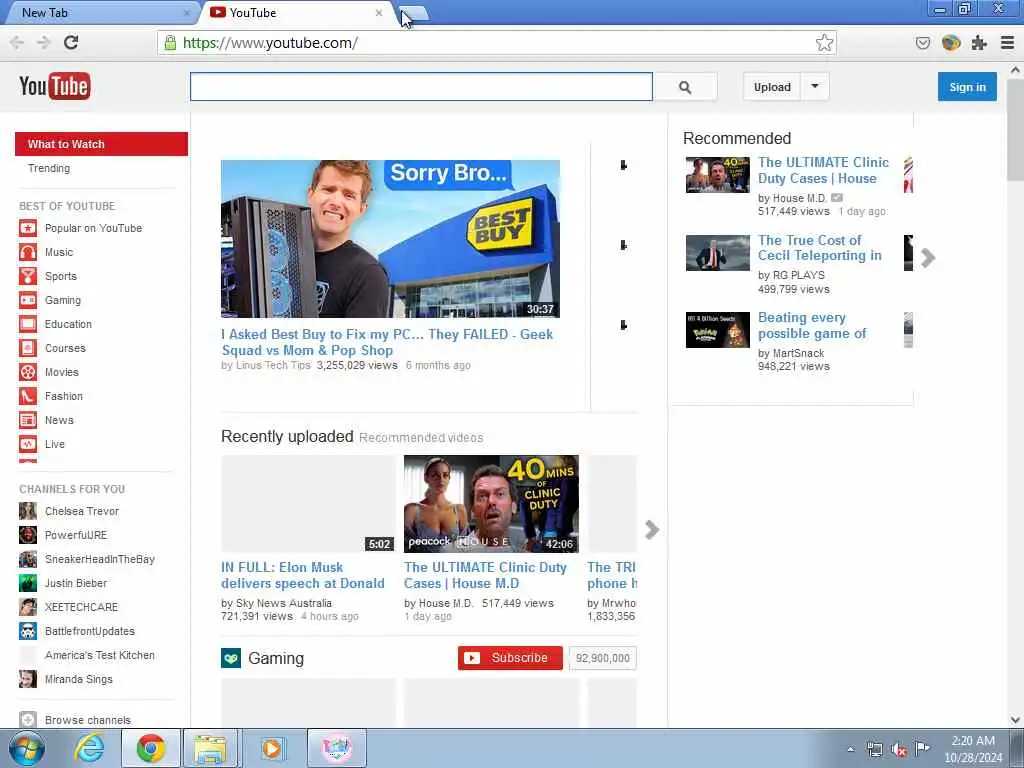The width and height of the screenshot is (1024, 768).
Task: Open the Trending menu item
Action: tap(49, 168)
